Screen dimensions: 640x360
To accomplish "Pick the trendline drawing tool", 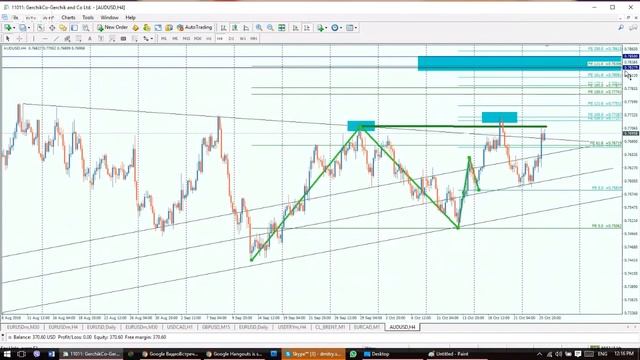I will (x=56, y=38).
